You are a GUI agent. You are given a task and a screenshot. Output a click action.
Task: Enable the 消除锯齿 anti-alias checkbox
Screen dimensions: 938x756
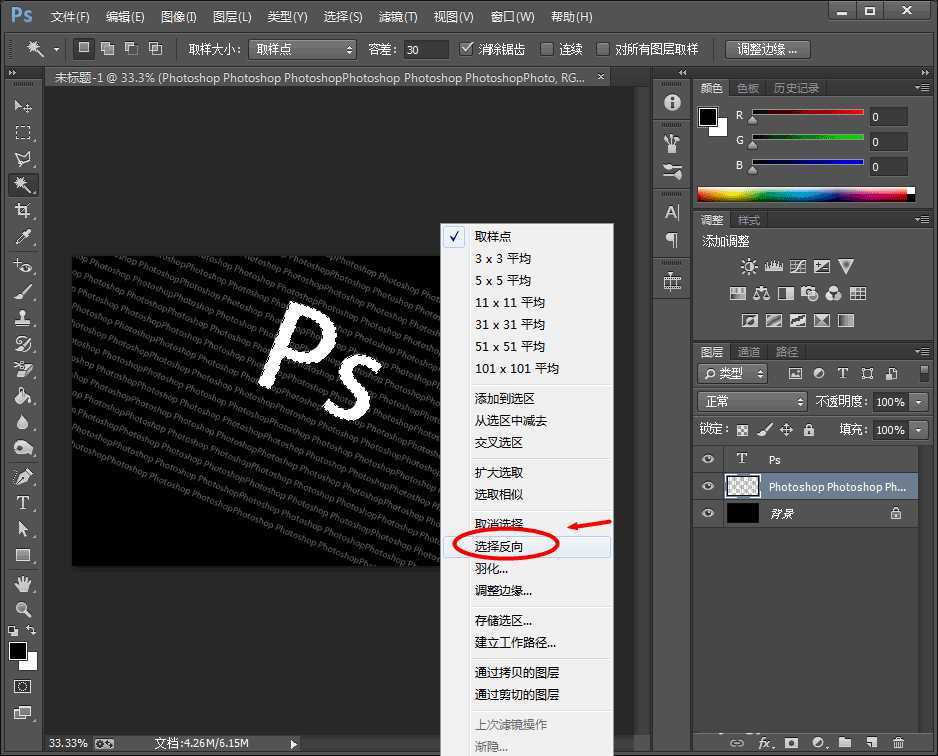click(467, 48)
